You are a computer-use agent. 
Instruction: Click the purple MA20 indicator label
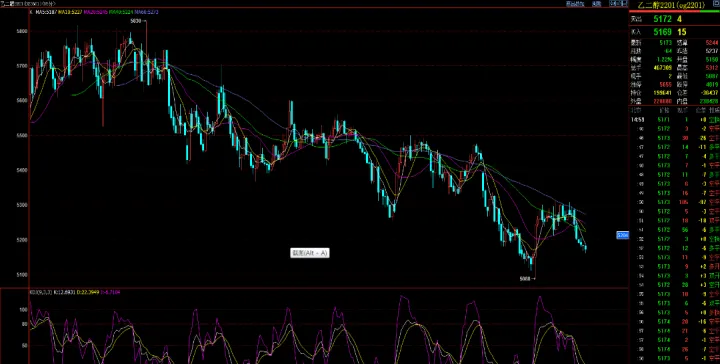(96, 12)
